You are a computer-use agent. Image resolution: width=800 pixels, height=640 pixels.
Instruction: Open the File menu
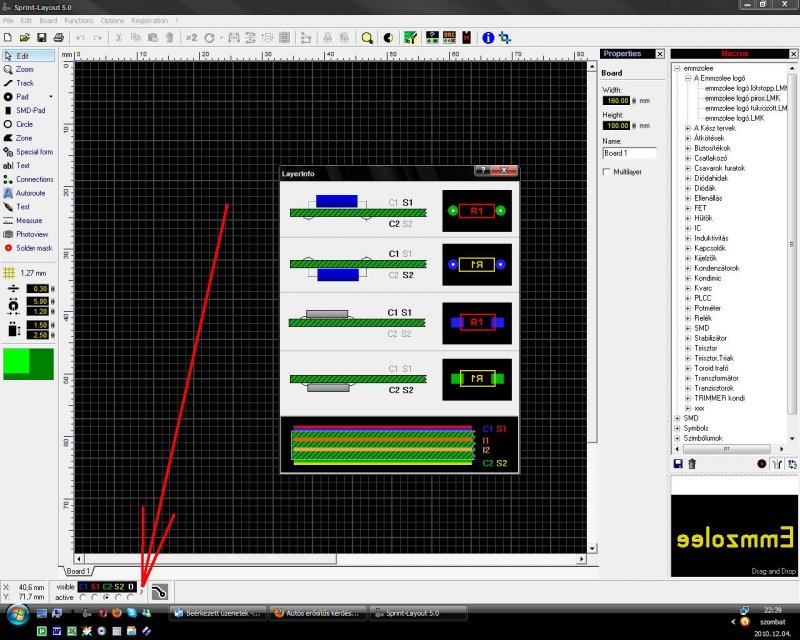click(x=8, y=21)
